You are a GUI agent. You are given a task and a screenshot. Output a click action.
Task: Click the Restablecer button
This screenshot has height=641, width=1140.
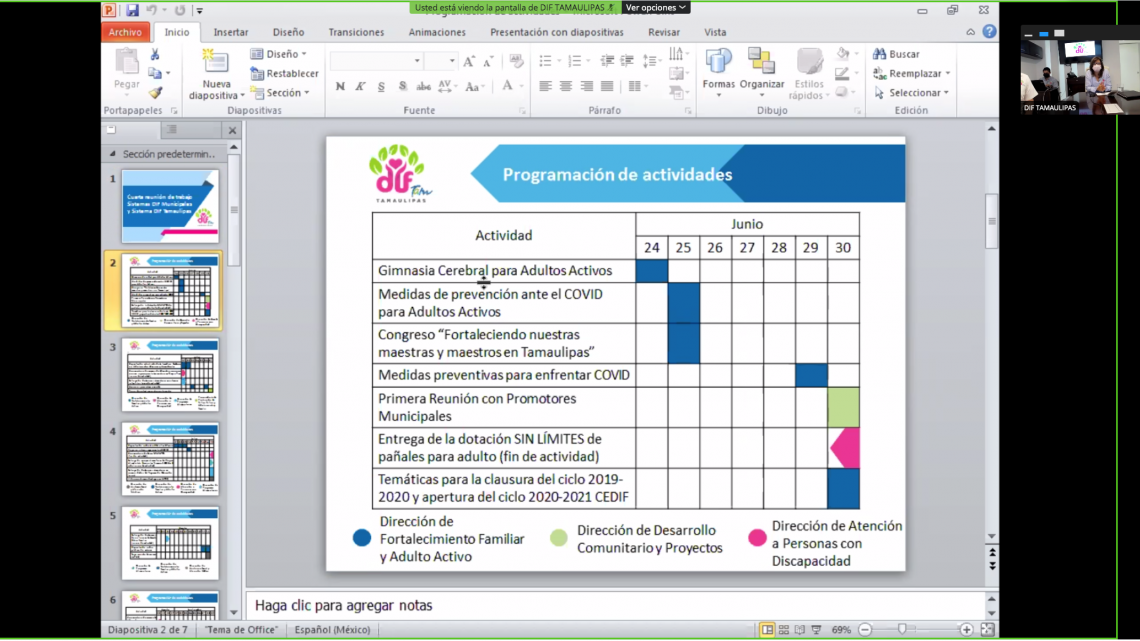pyautogui.click(x=285, y=74)
